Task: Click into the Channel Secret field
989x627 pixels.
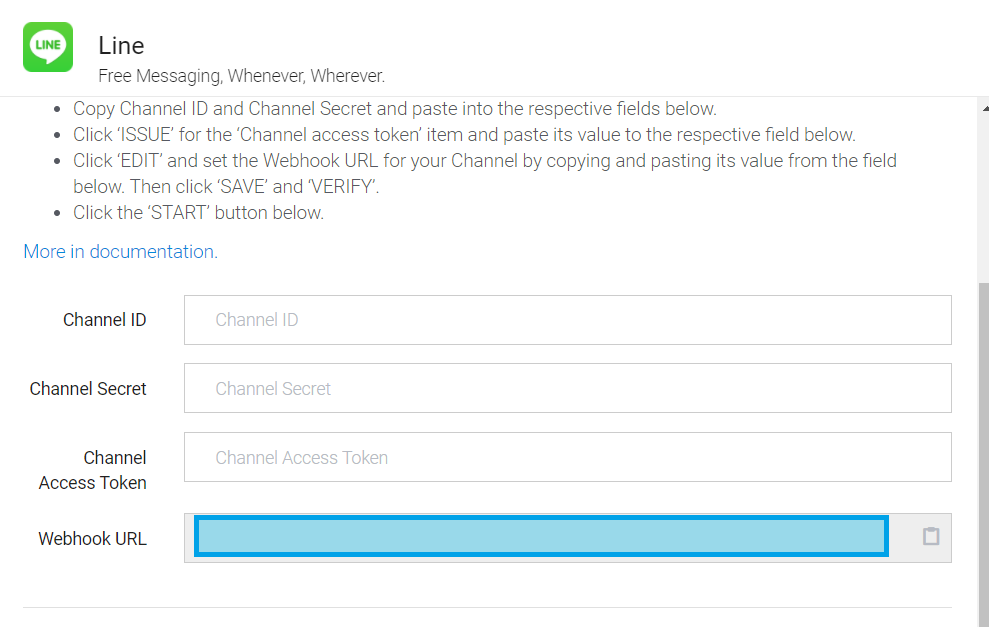Action: point(567,388)
